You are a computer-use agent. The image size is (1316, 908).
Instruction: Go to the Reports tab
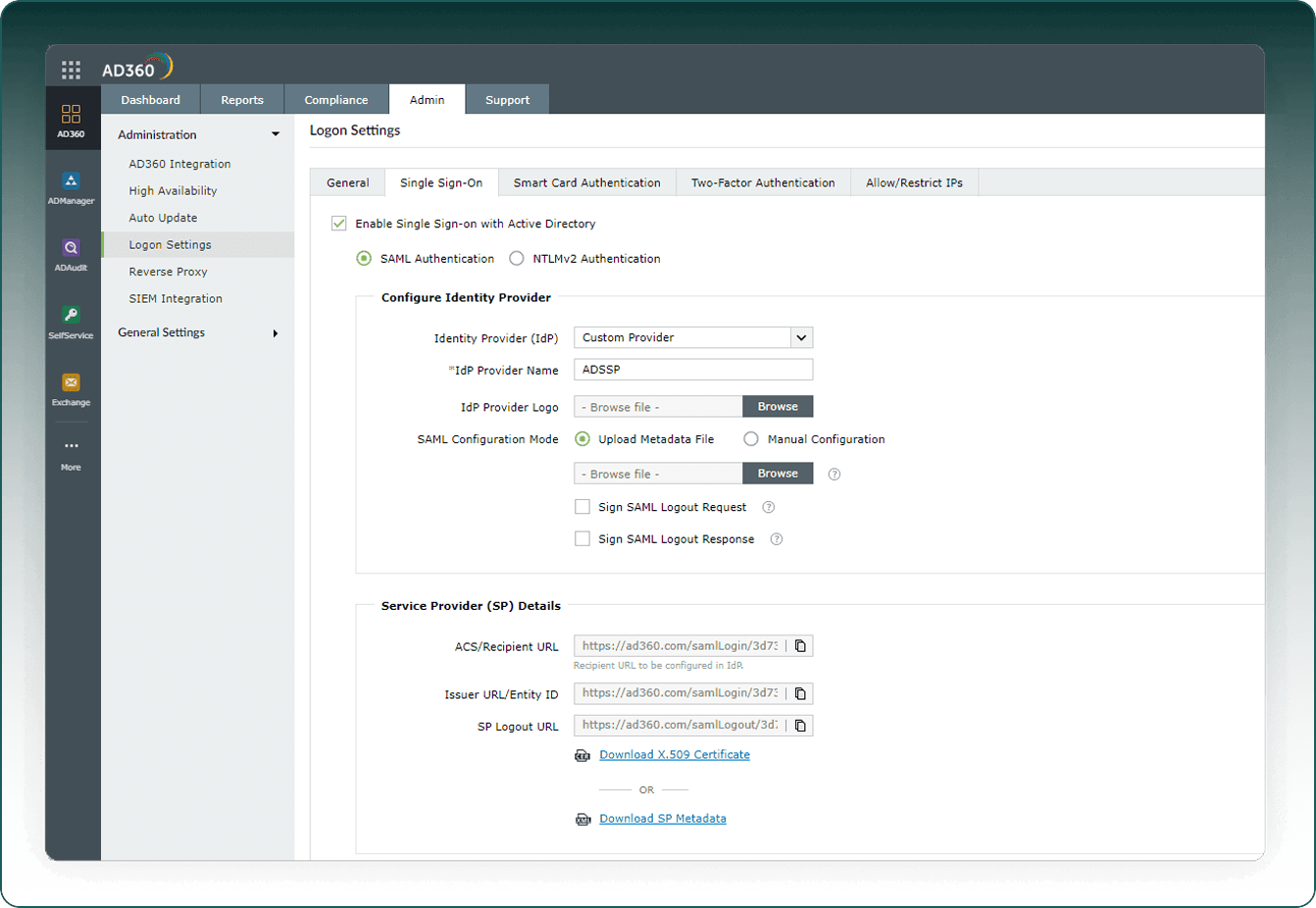click(x=242, y=100)
